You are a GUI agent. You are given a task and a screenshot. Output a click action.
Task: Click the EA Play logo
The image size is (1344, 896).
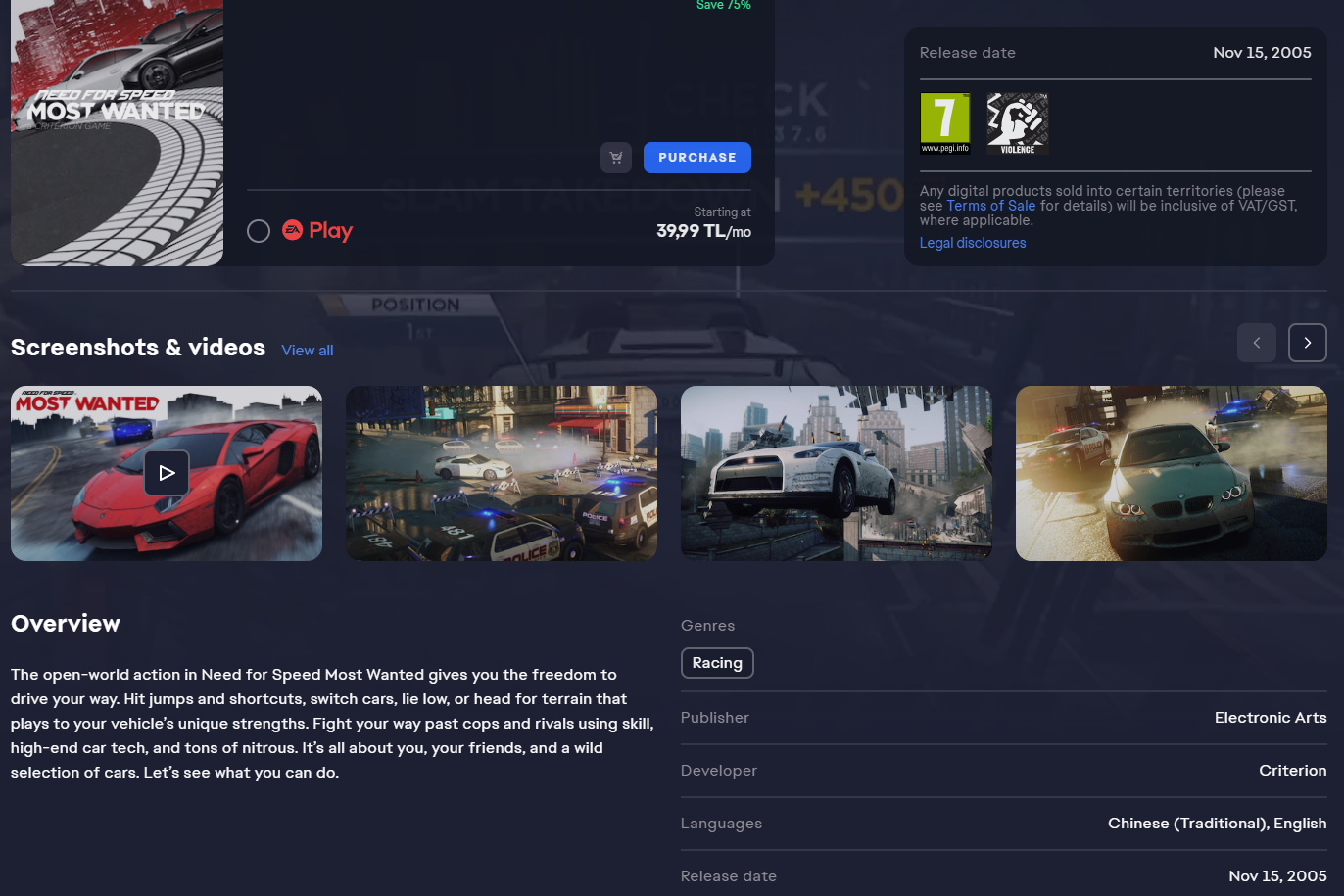click(317, 231)
